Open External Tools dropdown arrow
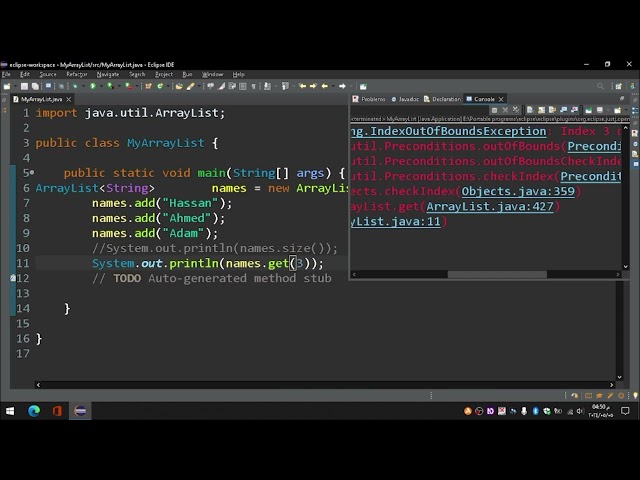The image size is (640, 480). point(137,86)
